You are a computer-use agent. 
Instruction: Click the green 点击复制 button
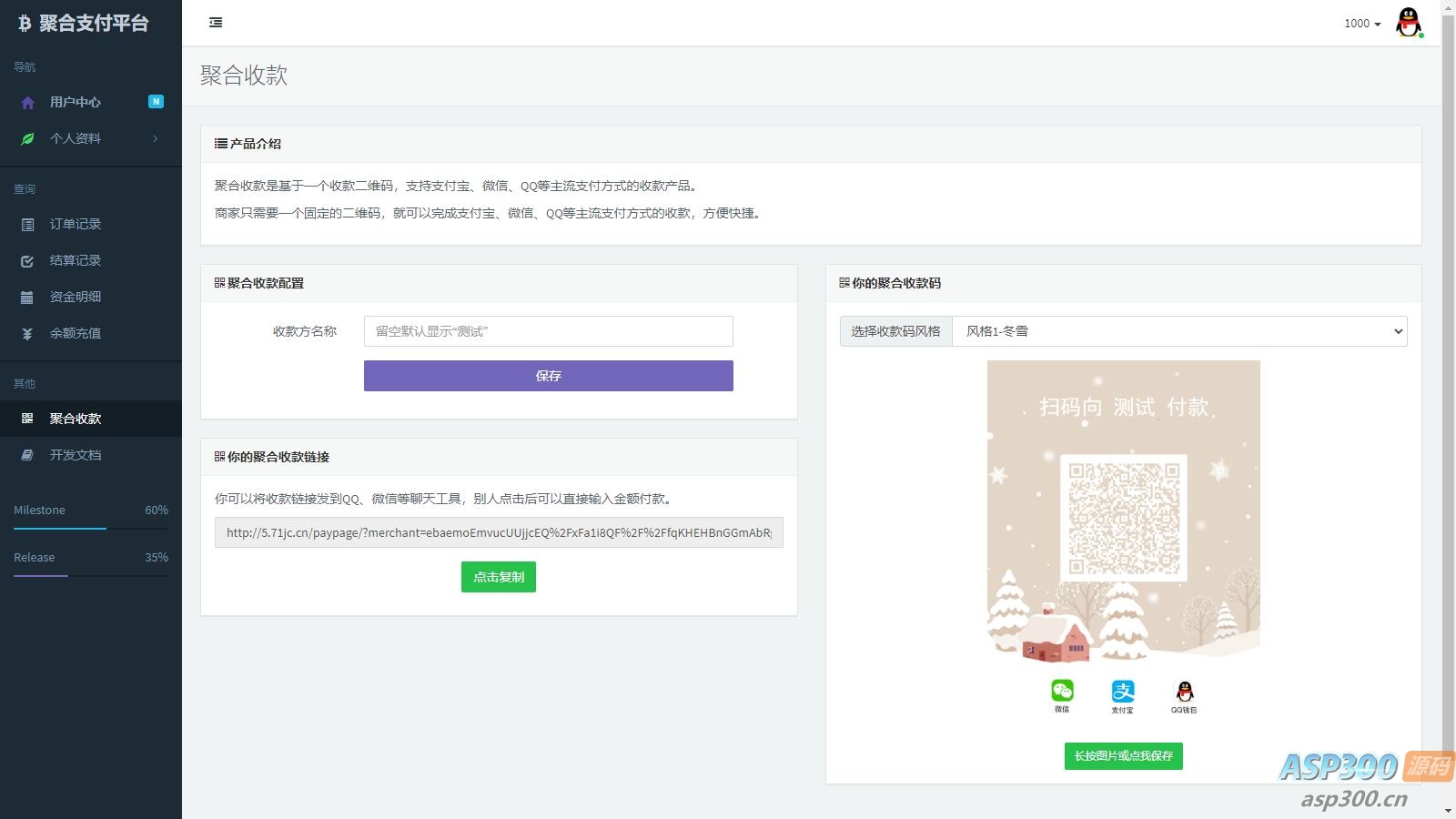[498, 577]
